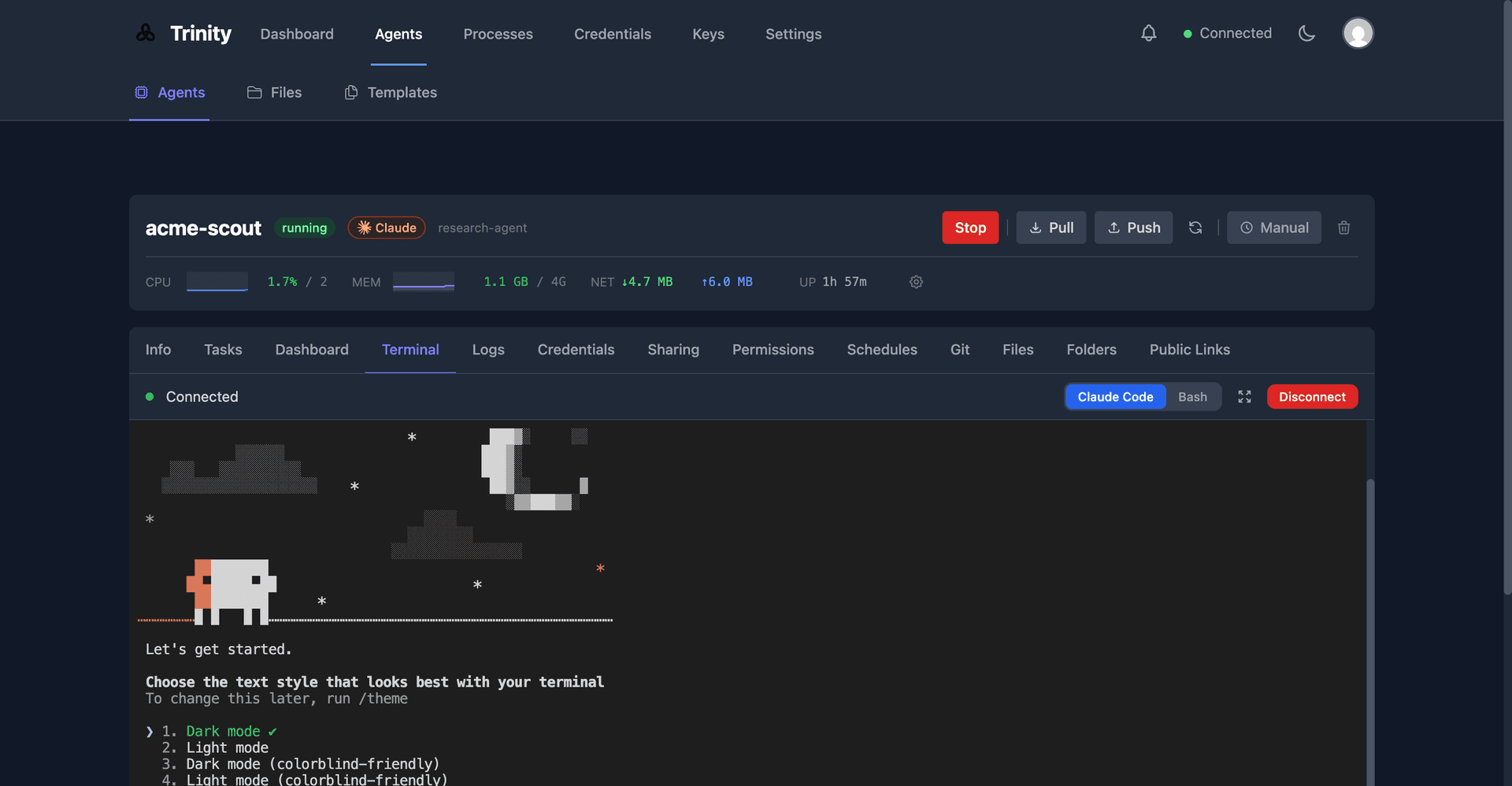This screenshot has height=786, width=1512.
Task: Switch terminal to Bash mode
Action: 1192,396
